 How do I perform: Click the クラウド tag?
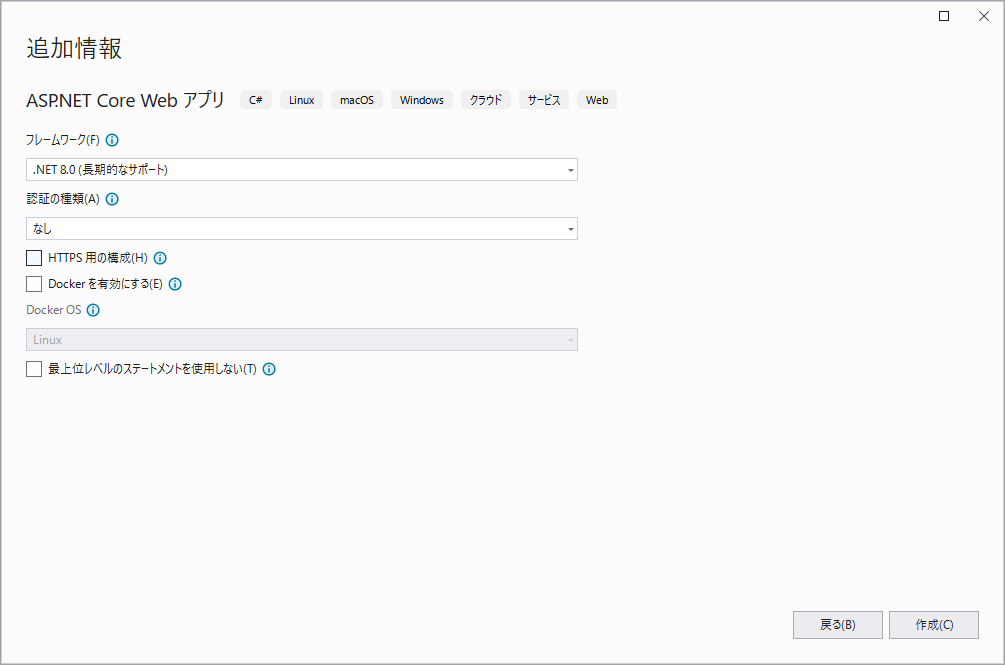tap(486, 100)
